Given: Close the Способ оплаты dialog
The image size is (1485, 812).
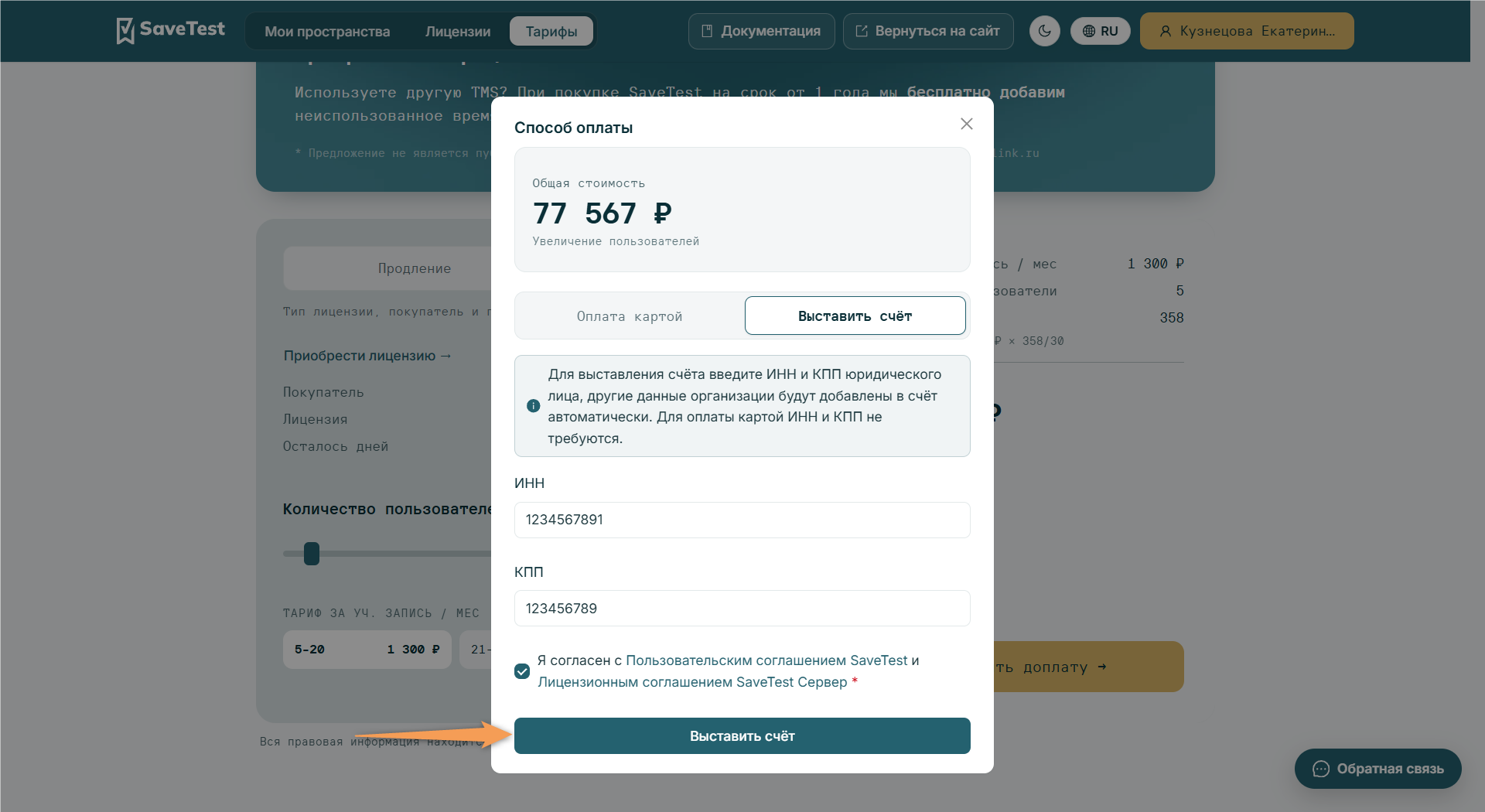Looking at the screenshot, I should click(967, 124).
